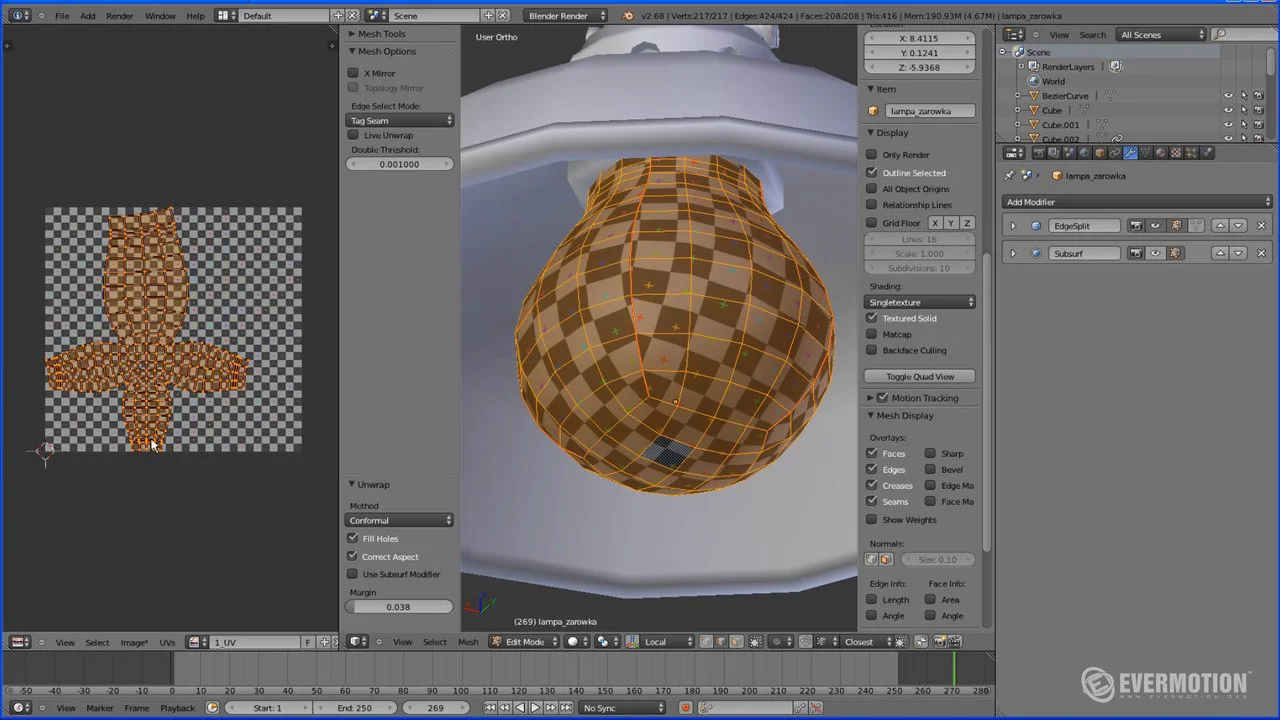
Task: Enable the Only Render checkbox
Action: pos(872,155)
